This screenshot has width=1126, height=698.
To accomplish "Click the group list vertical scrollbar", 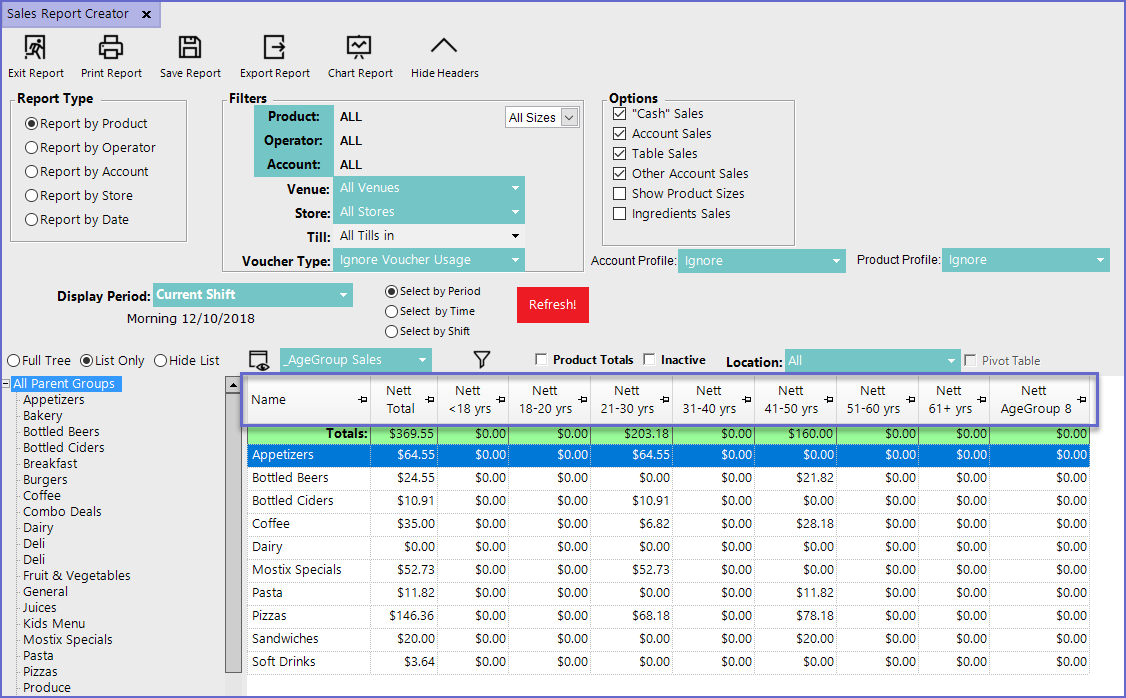I will click(233, 520).
